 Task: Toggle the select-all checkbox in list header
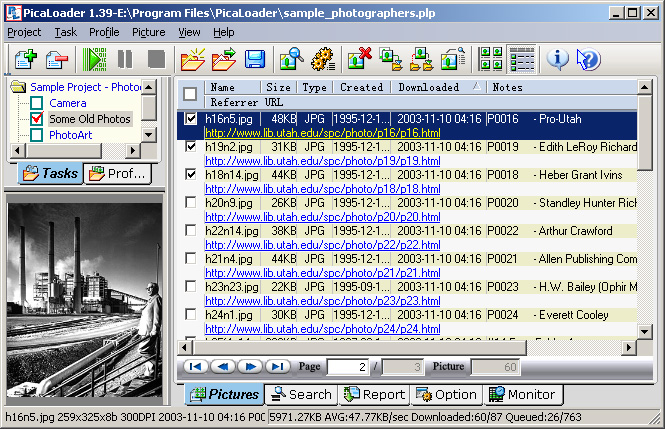coord(190,94)
